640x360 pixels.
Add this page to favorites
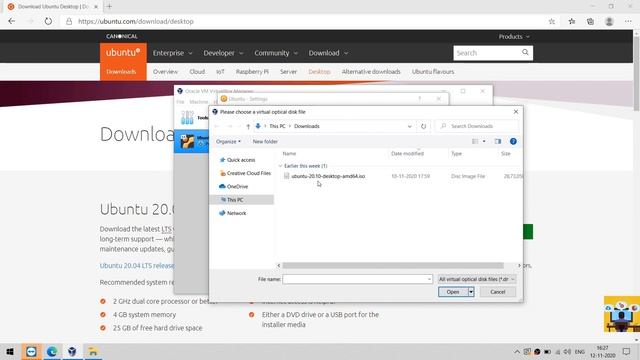pyautogui.click(x=552, y=22)
